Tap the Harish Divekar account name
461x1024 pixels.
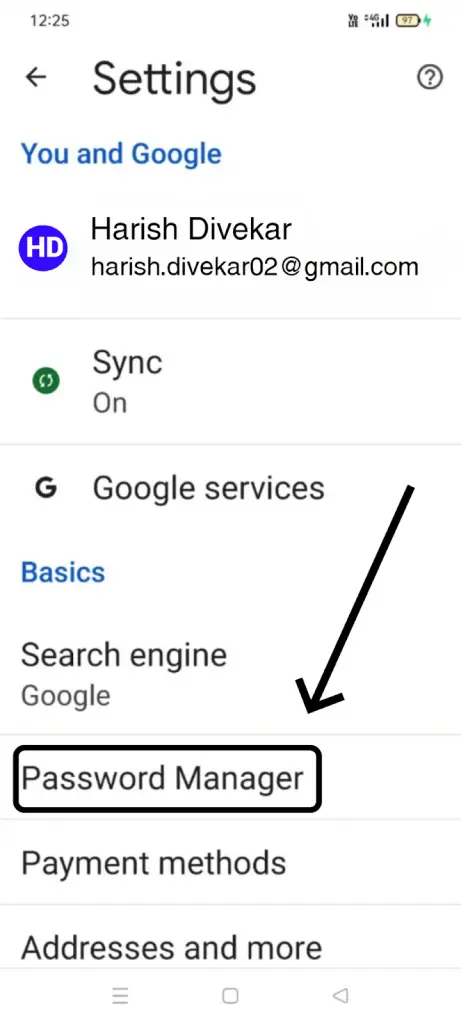coord(191,229)
